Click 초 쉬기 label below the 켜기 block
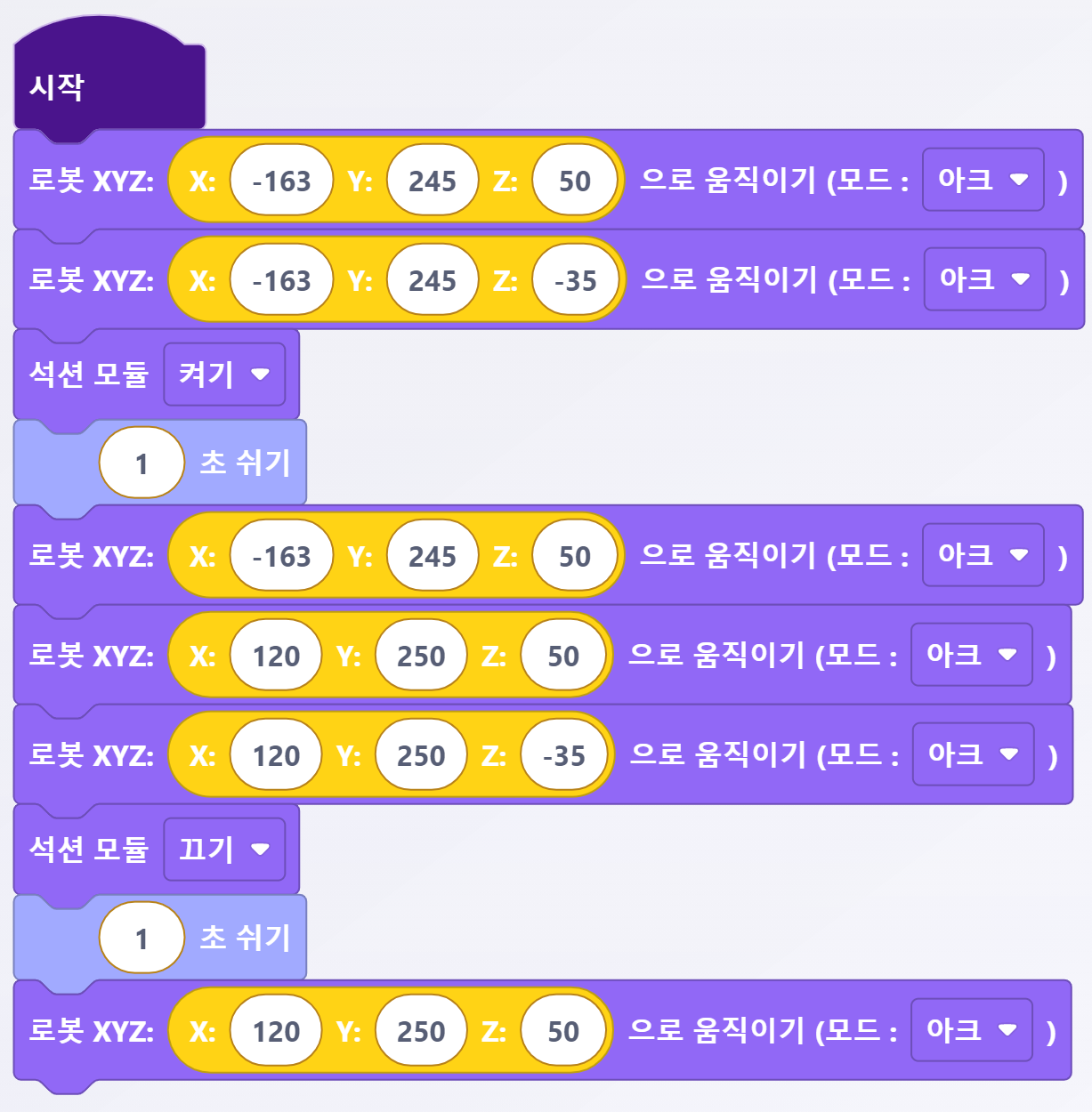The image size is (1092, 1112). point(245,463)
